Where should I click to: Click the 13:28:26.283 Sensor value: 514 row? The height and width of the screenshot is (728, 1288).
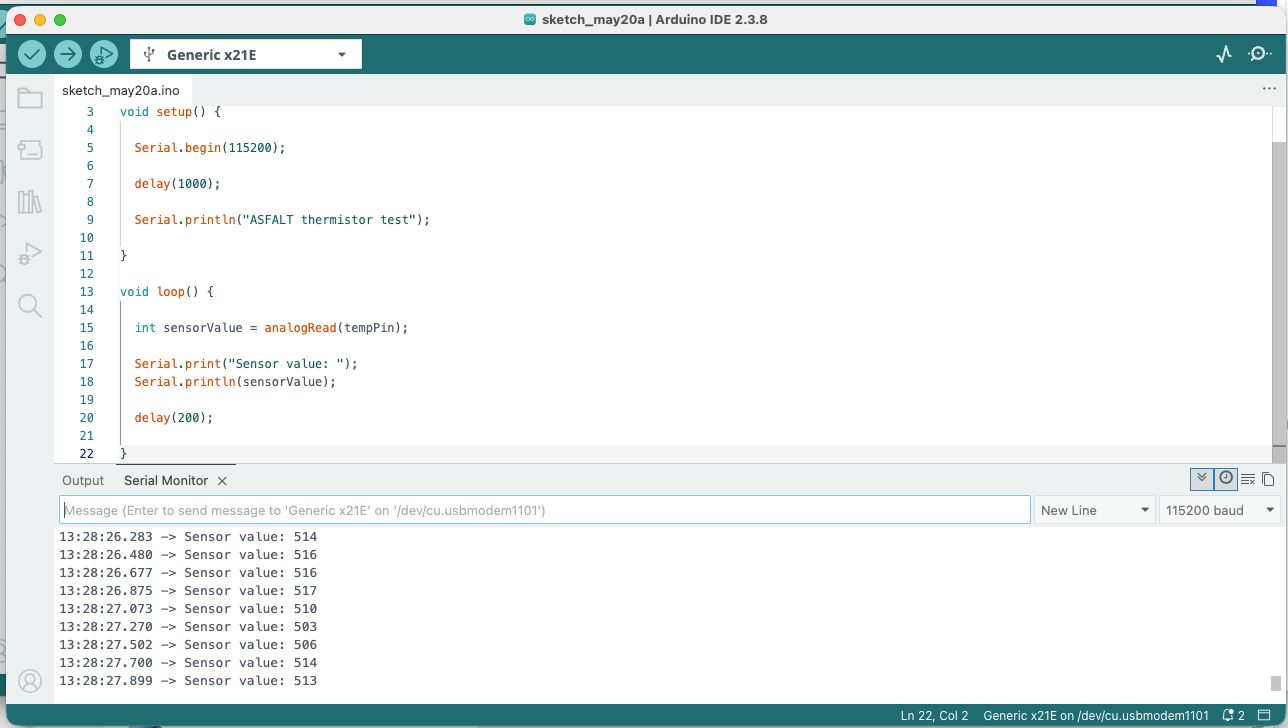tap(188, 537)
